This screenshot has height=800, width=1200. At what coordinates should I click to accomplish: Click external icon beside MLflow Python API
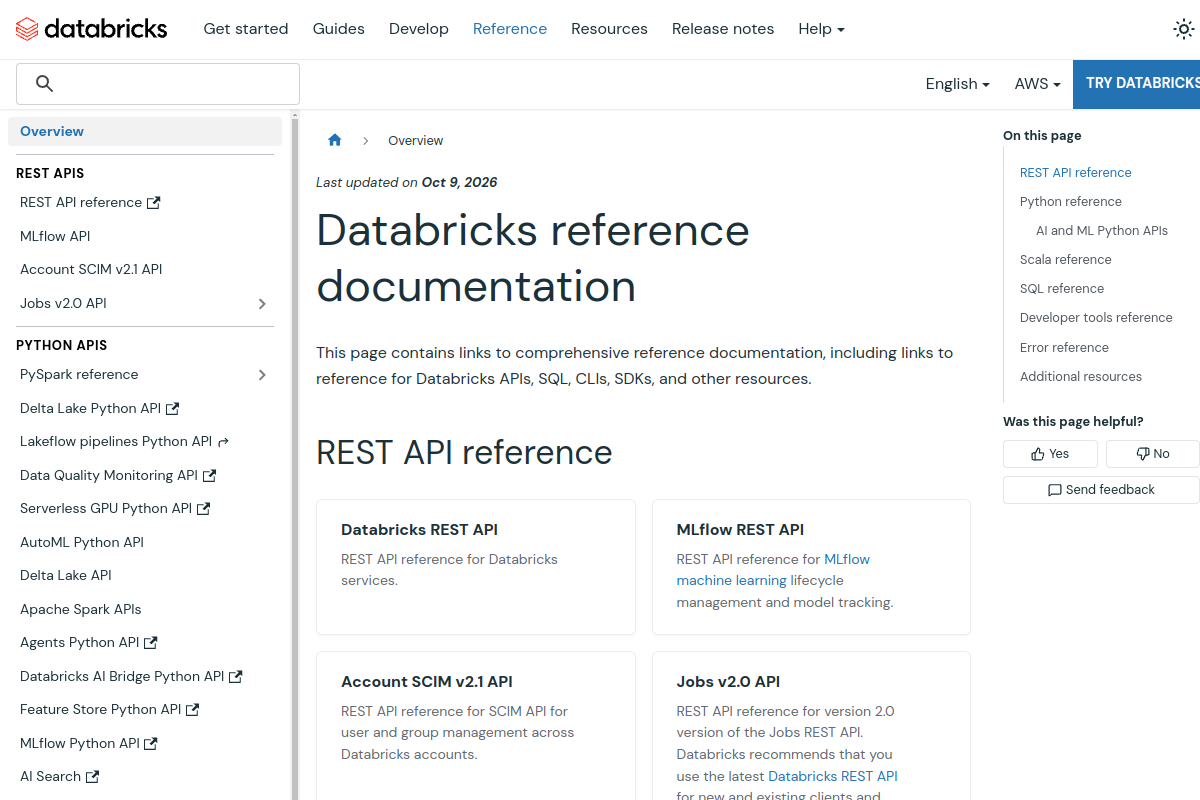[x=151, y=744]
